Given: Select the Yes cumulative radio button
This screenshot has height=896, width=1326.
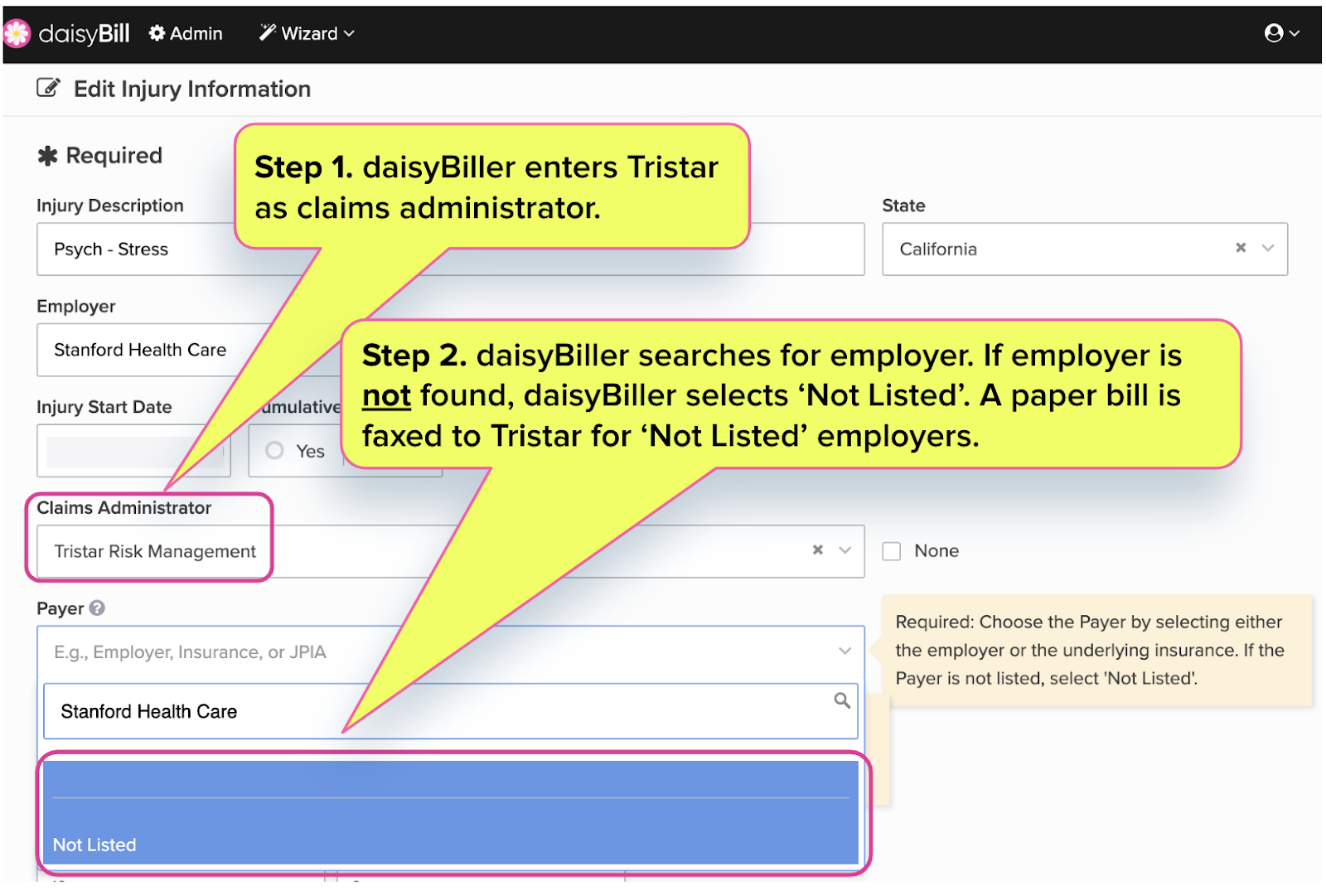Looking at the screenshot, I should pos(275,450).
